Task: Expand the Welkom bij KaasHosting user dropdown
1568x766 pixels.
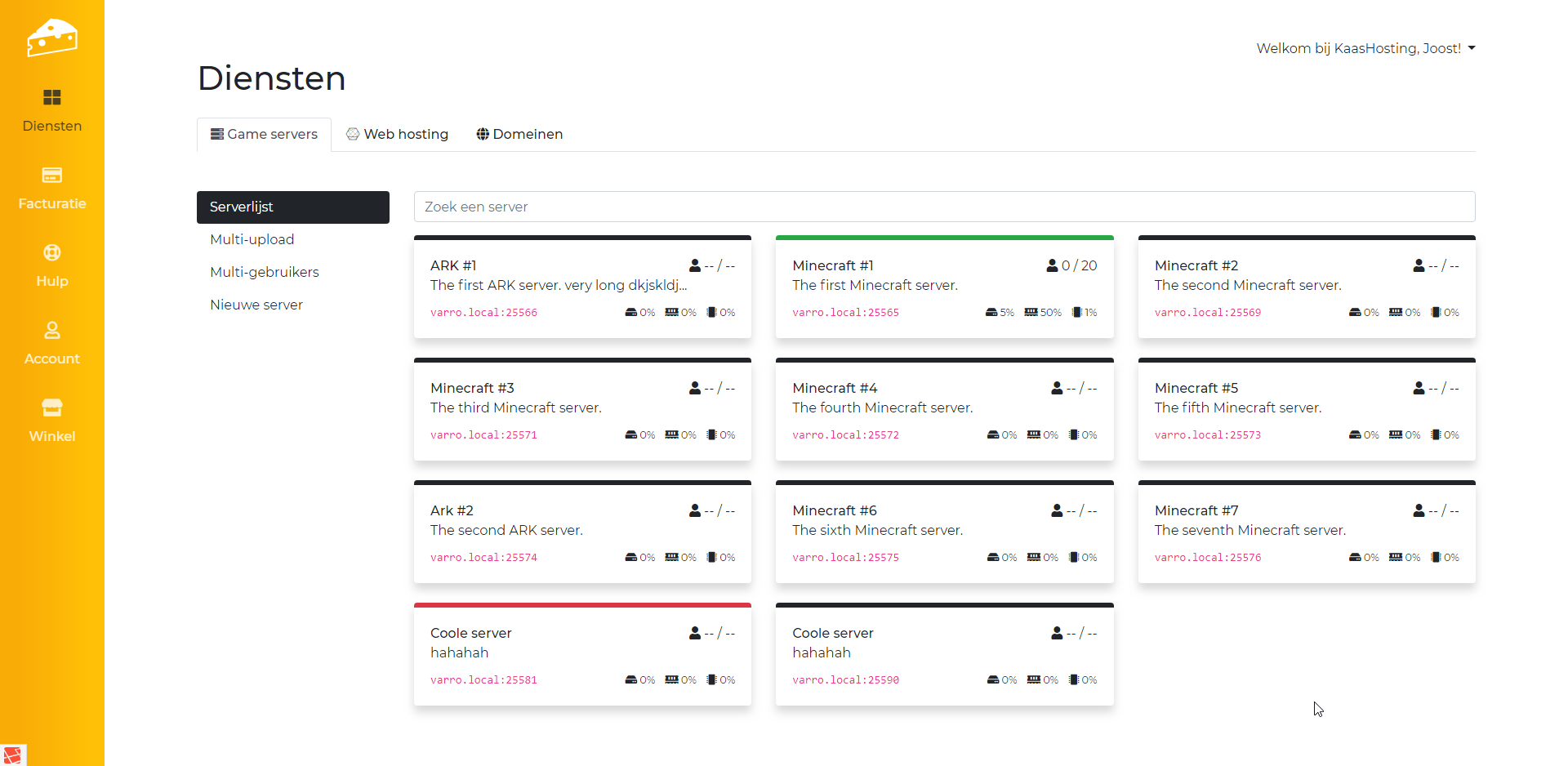Action: pyautogui.click(x=1365, y=48)
